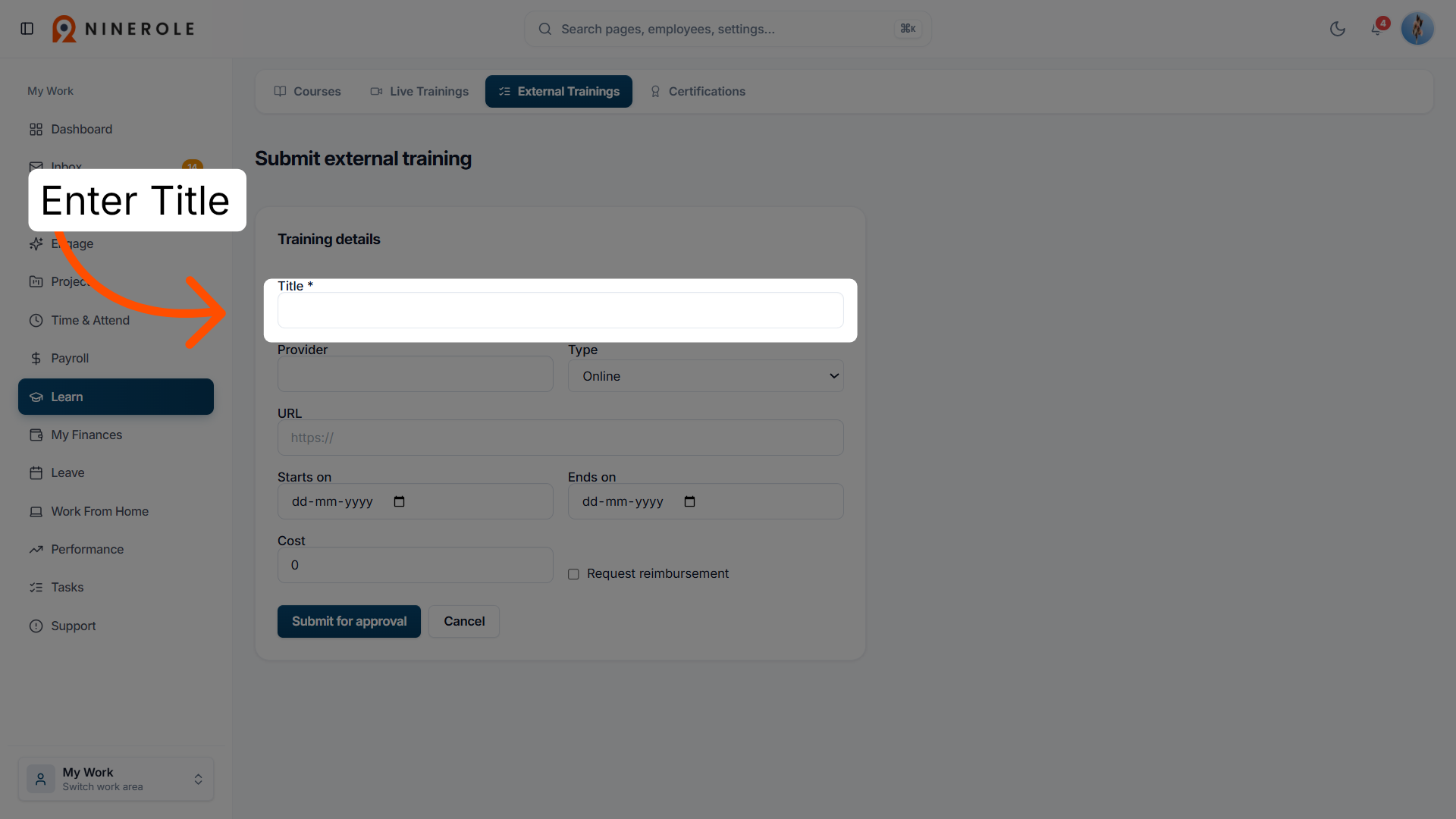
Task: Select the External Trainings tab
Action: 559,91
